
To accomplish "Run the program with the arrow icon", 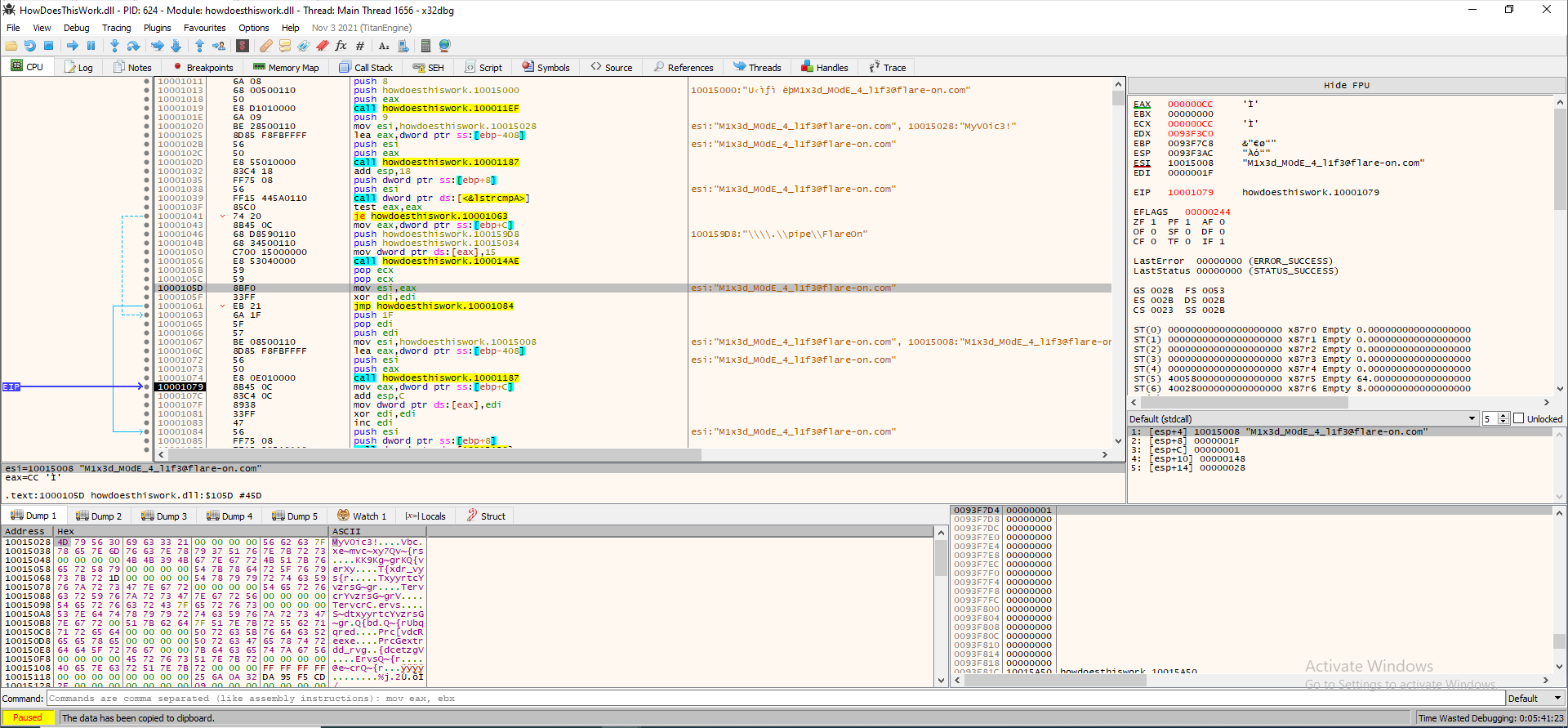I will pyautogui.click(x=73, y=46).
